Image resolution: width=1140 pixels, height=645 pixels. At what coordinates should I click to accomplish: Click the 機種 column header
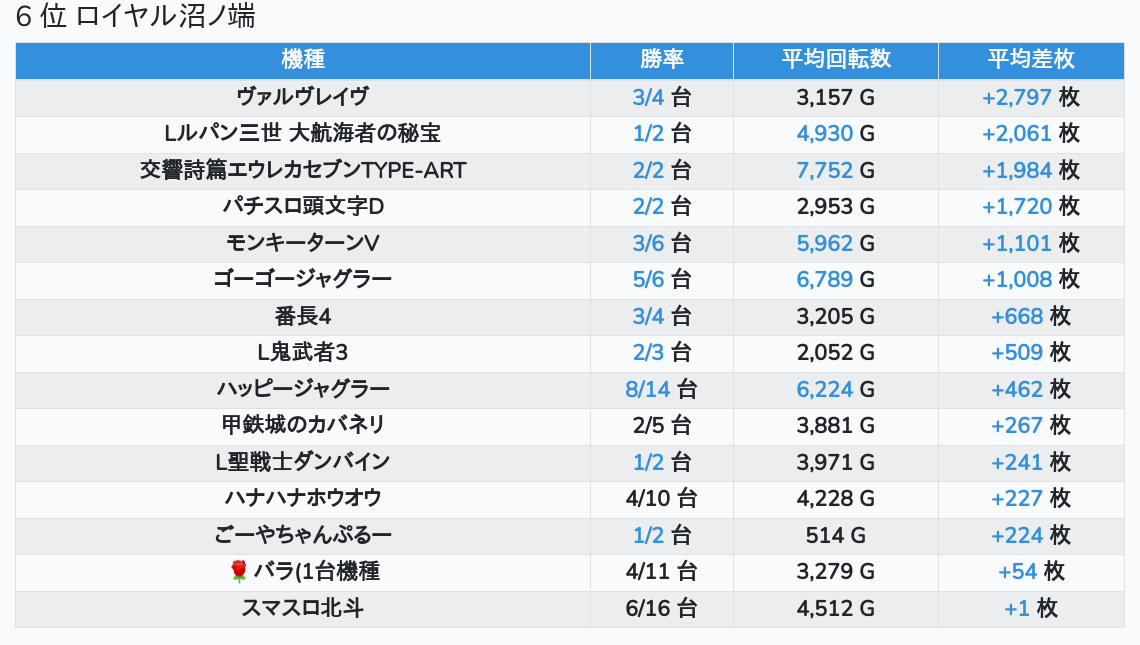pyautogui.click(x=303, y=60)
